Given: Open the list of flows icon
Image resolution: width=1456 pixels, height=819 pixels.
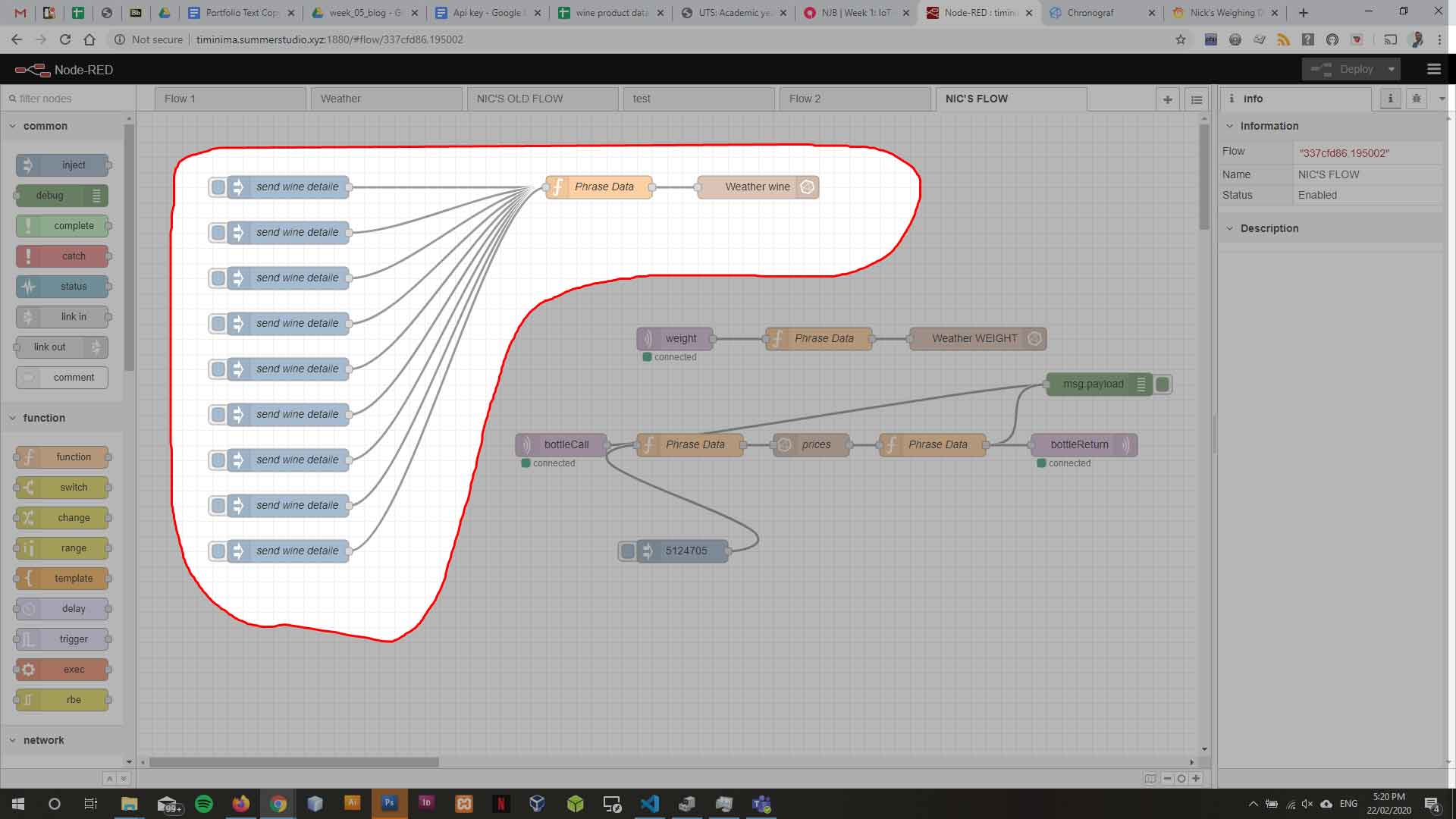Looking at the screenshot, I should [x=1197, y=99].
